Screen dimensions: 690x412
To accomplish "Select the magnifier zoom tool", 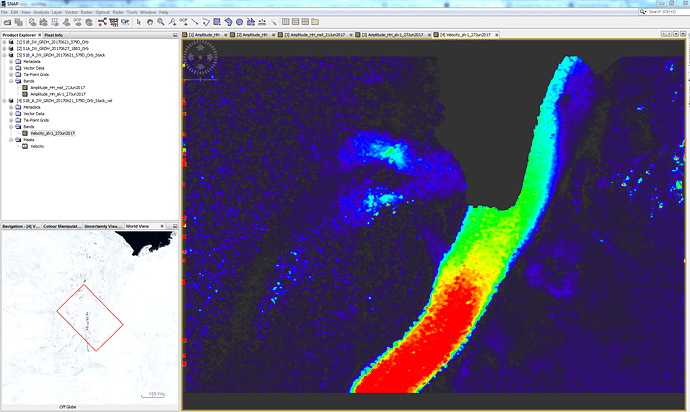I will point(161,22).
